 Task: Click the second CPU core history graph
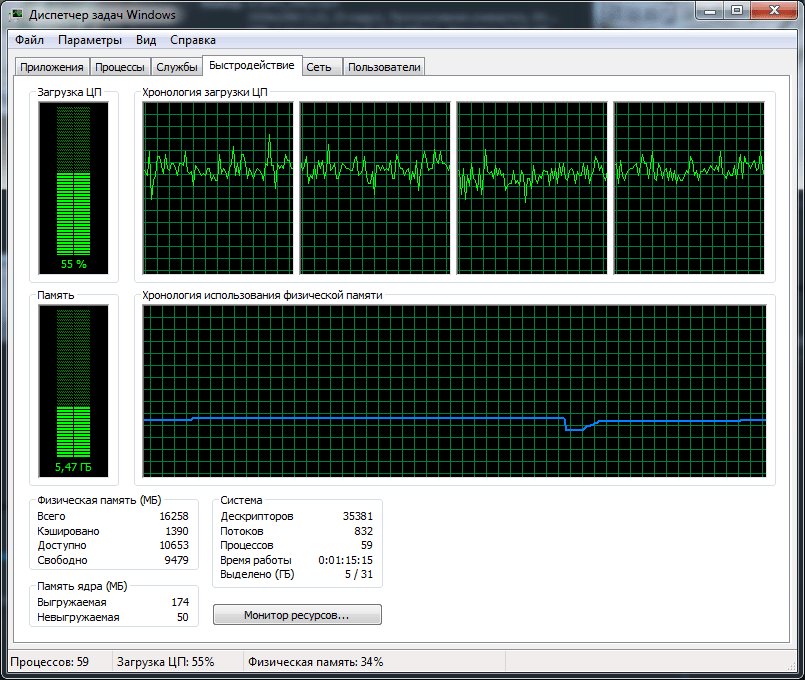[x=375, y=188]
